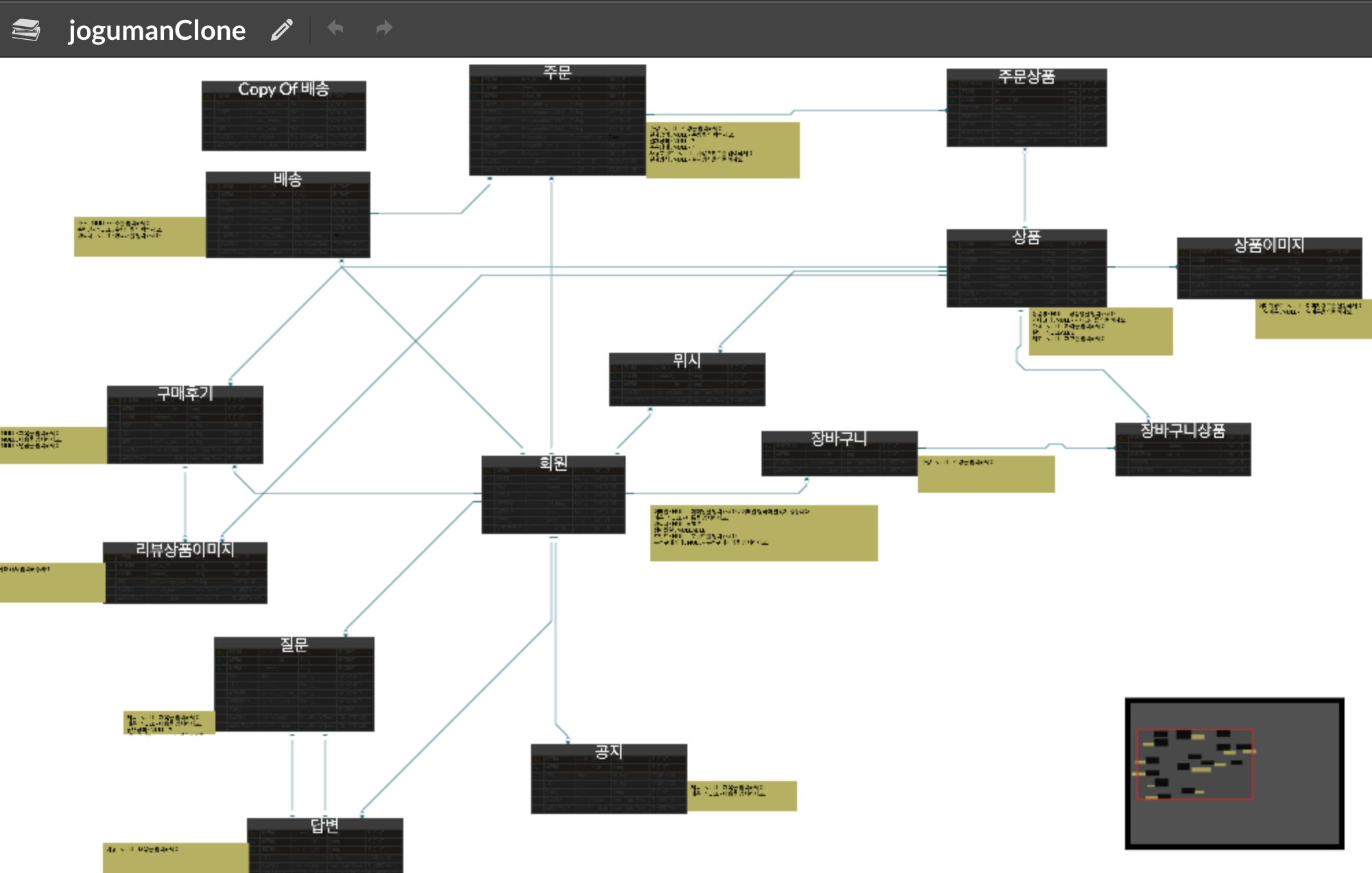Select the 장바구니상품 table header
The width and height of the screenshot is (1372, 873).
pyautogui.click(x=1182, y=430)
